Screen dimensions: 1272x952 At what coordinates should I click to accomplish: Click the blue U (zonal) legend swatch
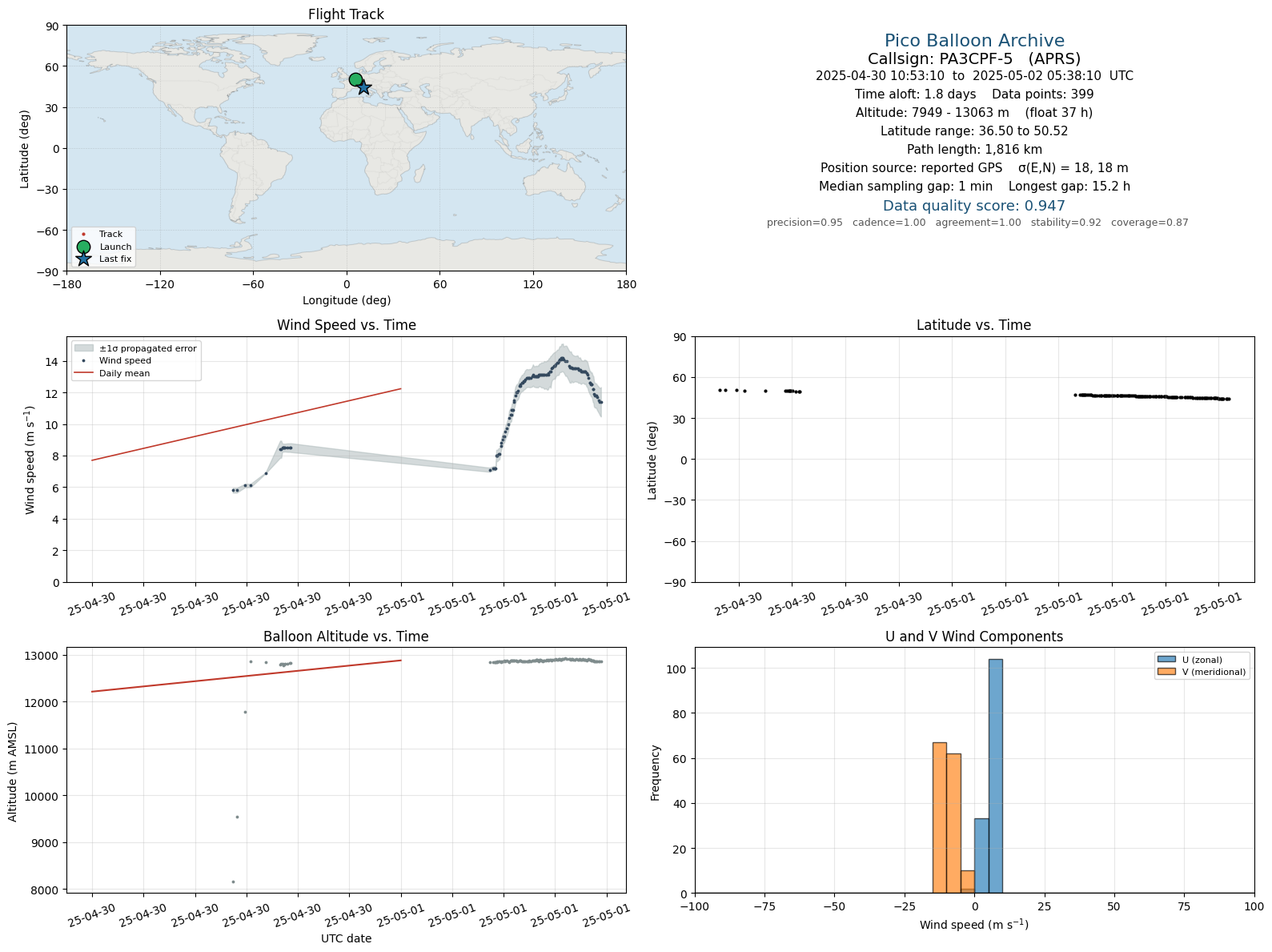[1166, 660]
